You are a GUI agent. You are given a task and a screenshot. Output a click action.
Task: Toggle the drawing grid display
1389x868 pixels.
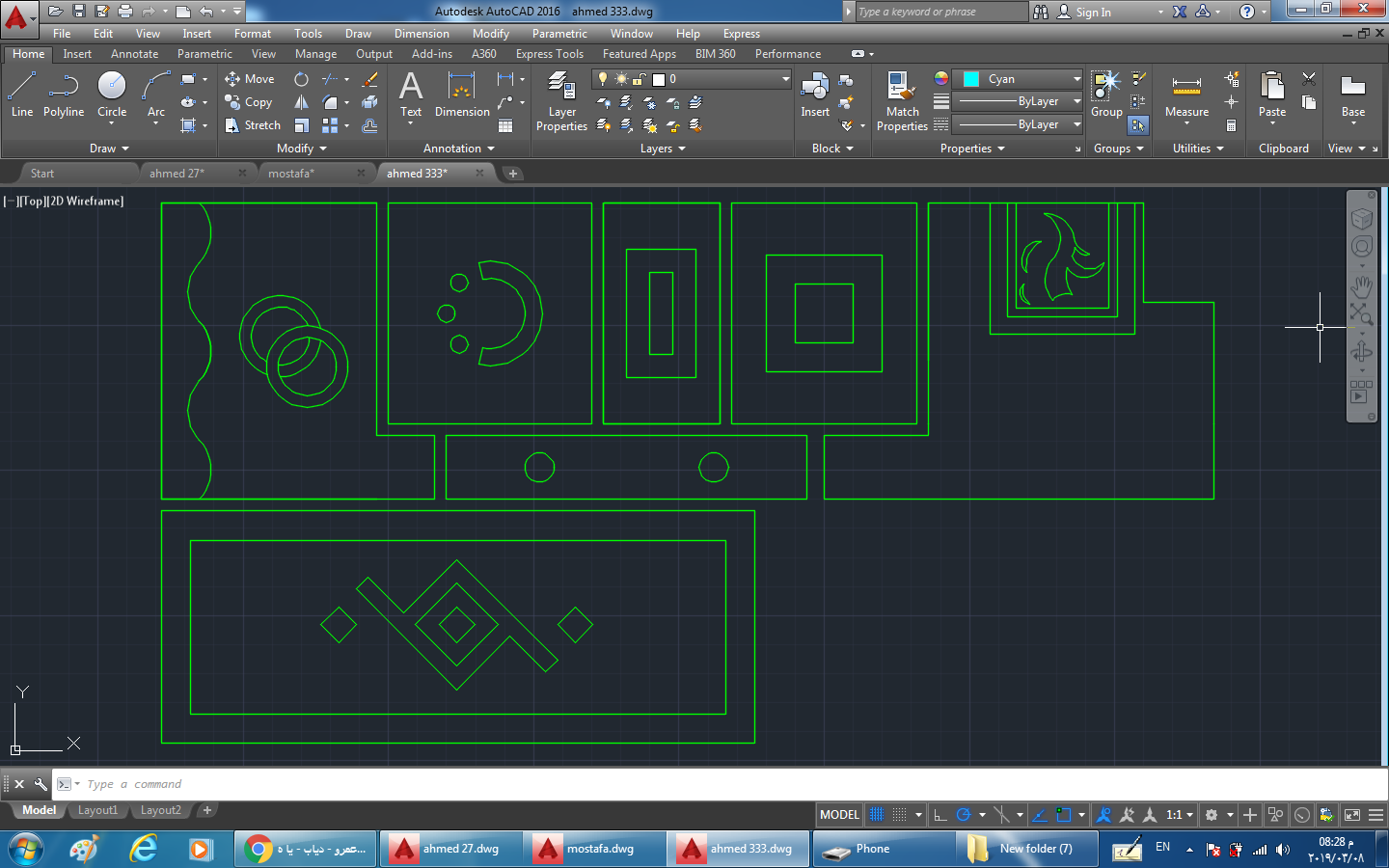(877, 815)
